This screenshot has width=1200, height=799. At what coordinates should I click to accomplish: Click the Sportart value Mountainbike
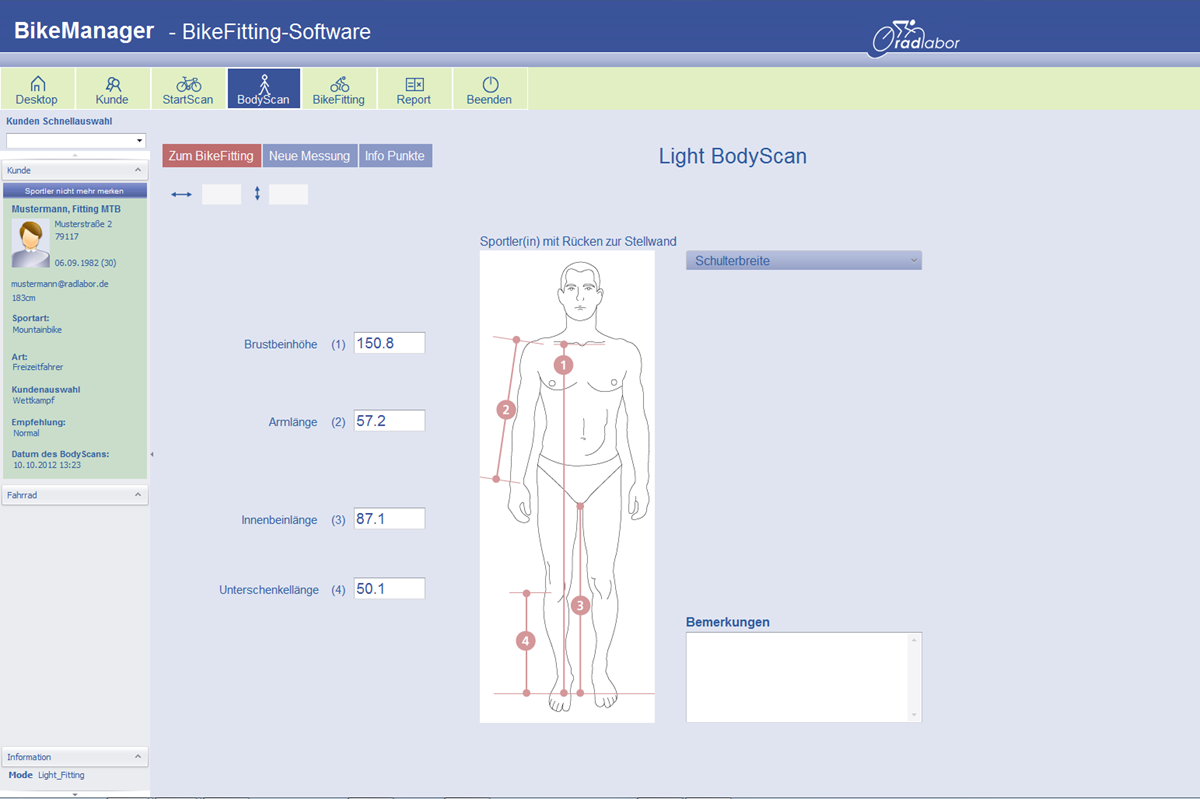pos(36,329)
